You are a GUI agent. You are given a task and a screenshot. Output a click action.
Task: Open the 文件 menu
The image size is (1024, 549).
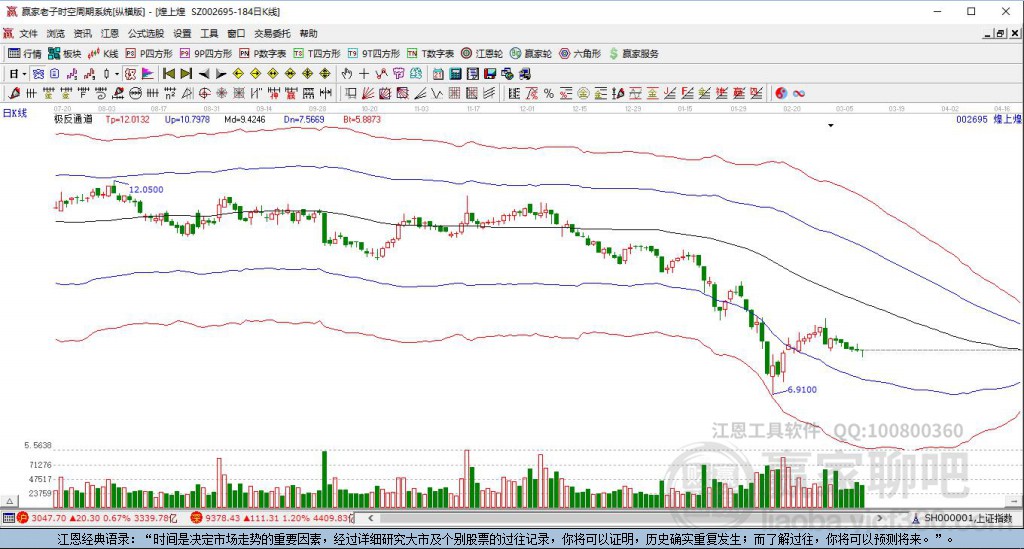tap(28, 33)
